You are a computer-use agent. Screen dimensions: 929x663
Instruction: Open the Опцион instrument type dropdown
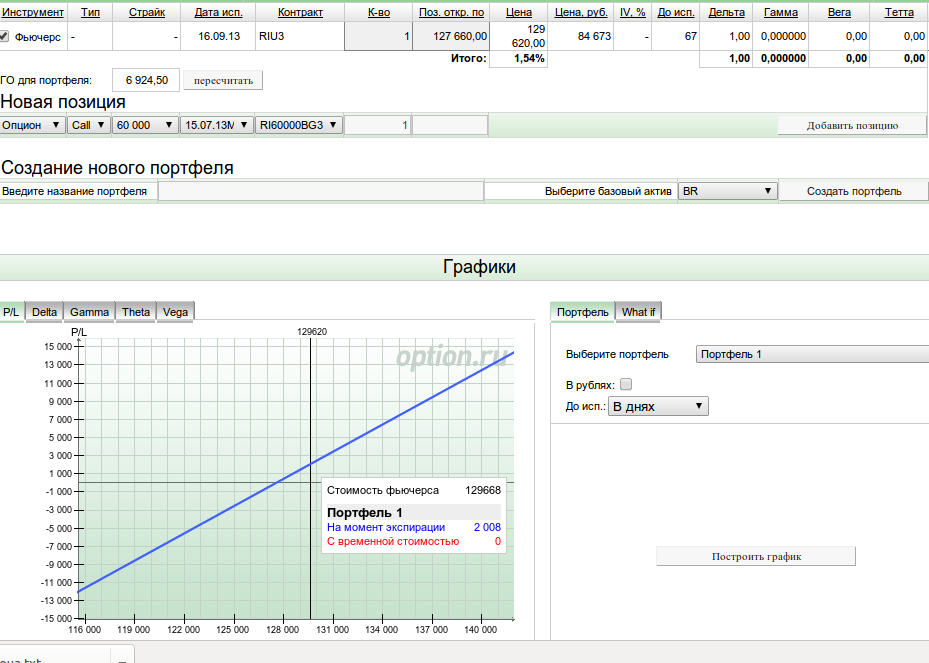[32, 125]
